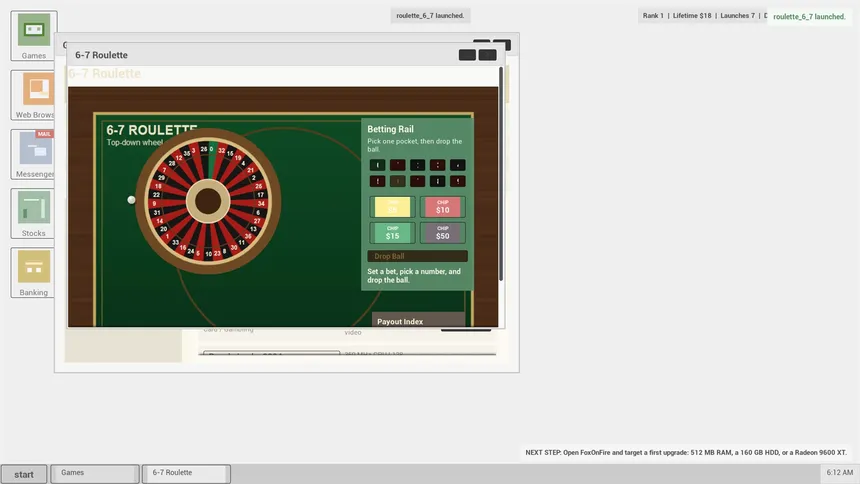Choose the purple $50 chip
This screenshot has height=484, width=860.
pyautogui.click(x=443, y=233)
